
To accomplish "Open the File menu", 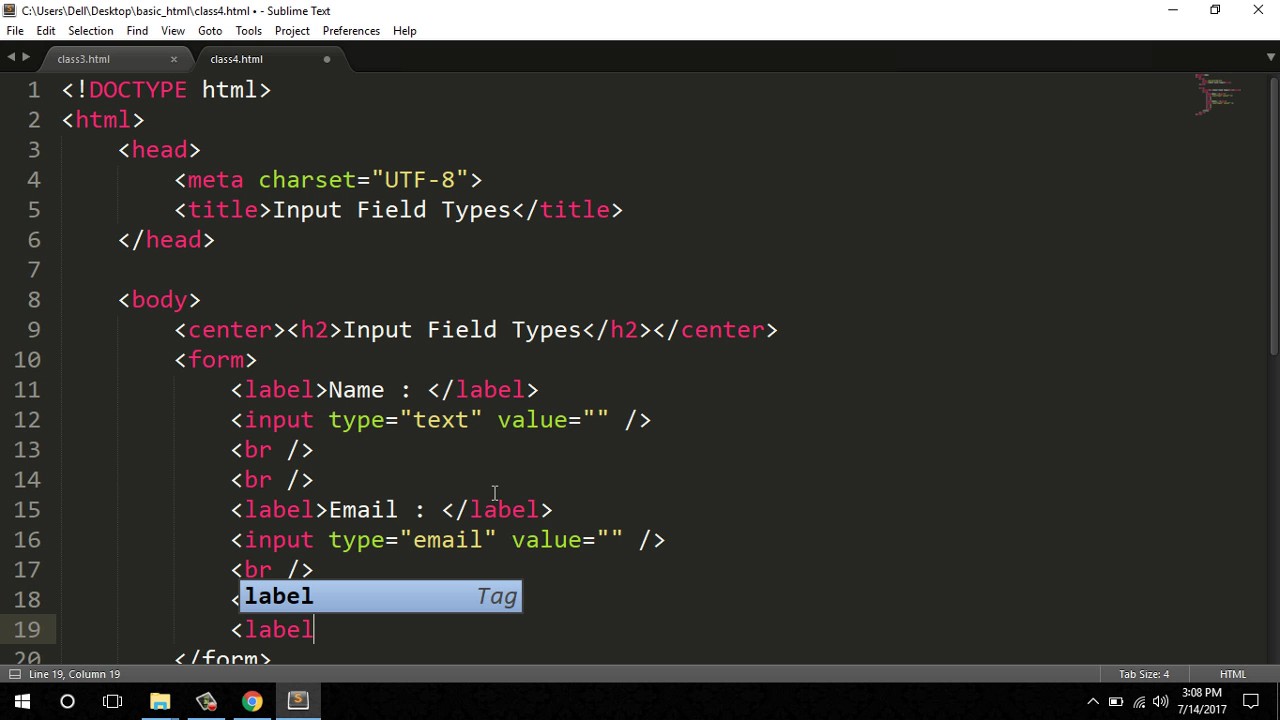I will (x=15, y=31).
